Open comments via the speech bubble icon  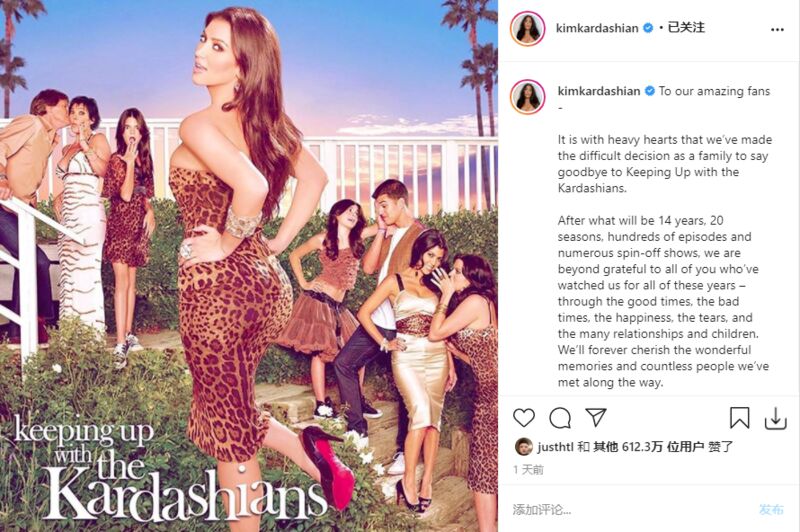point(560,418)
